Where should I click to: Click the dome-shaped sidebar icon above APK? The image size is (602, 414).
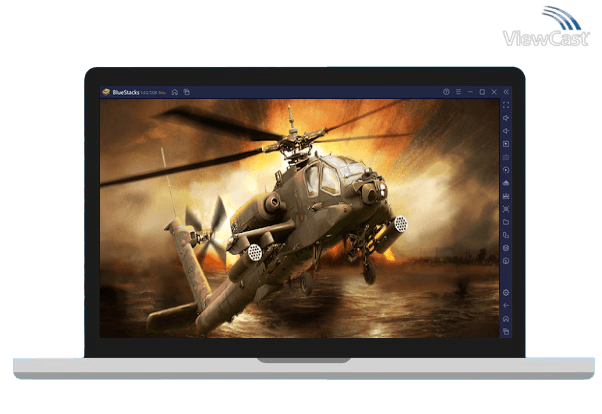(506, 183)
